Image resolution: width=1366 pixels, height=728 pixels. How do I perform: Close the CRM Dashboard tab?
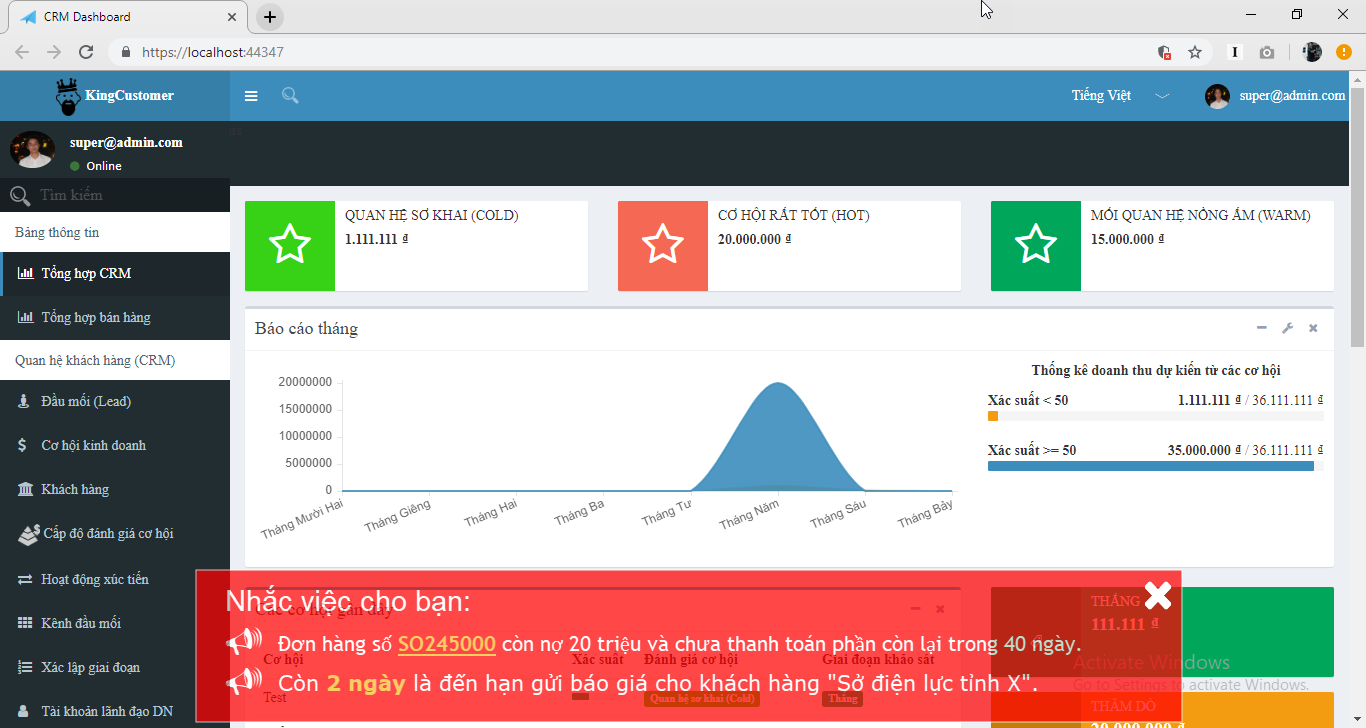[x=231, y=17]
